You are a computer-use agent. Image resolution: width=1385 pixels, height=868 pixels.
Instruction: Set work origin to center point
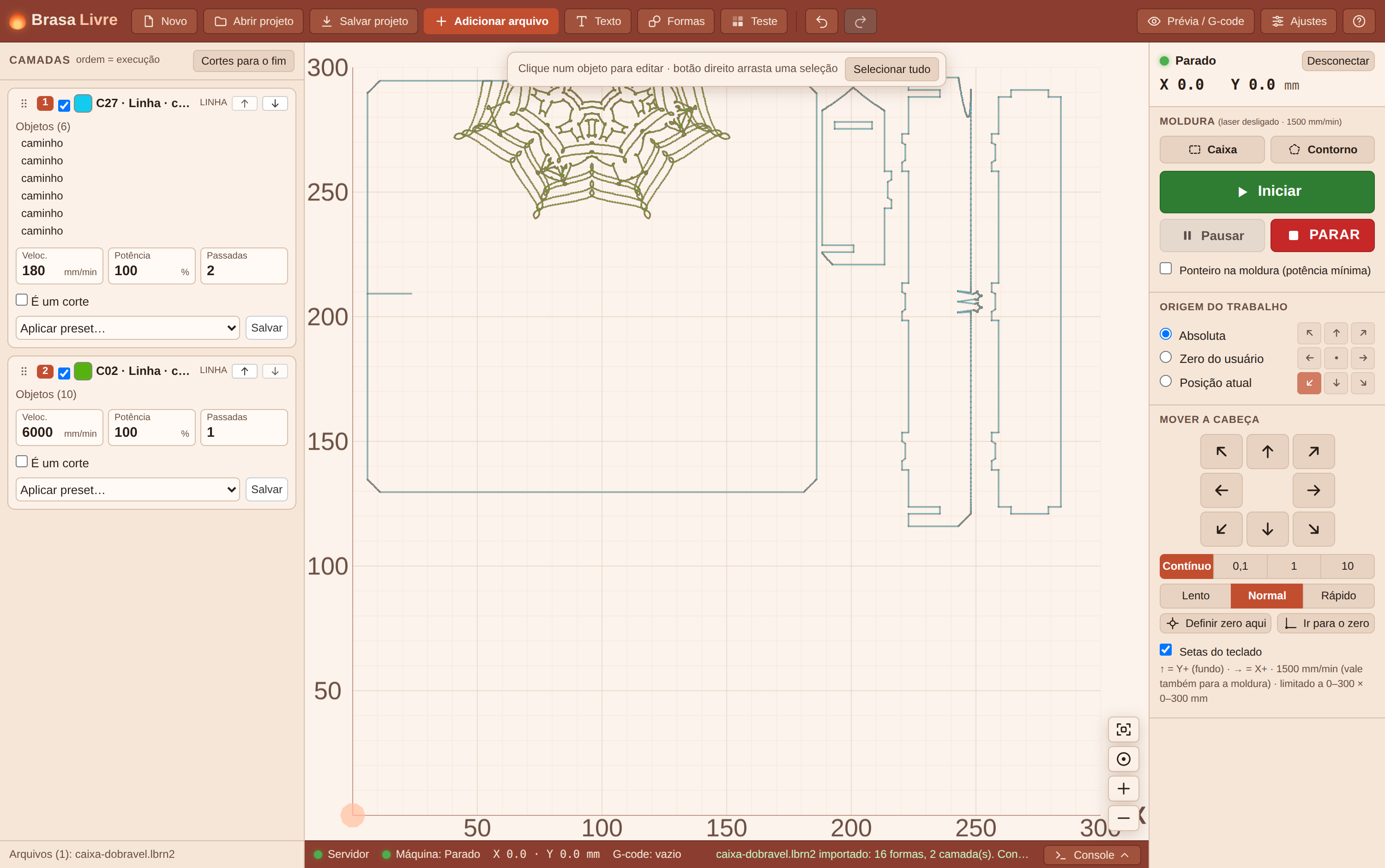click(1336, 358)
